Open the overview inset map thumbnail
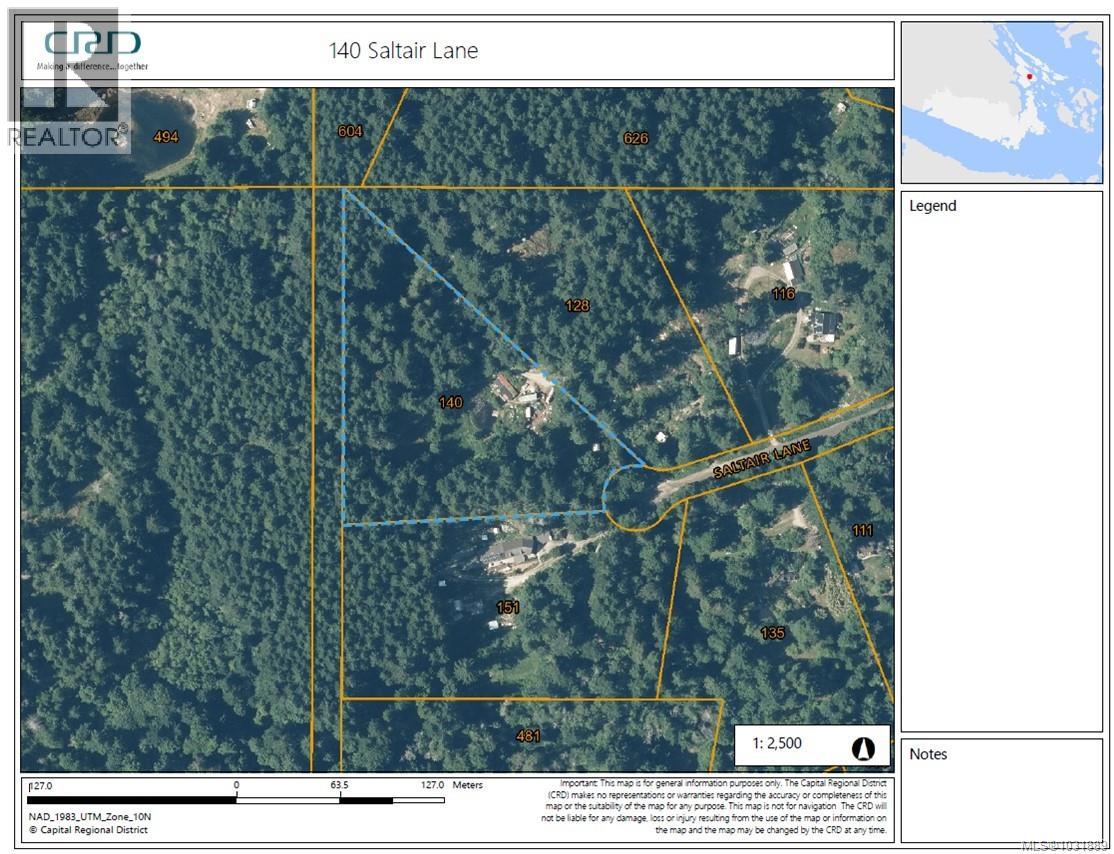The image size is (1114, 854). point(1001,102)
